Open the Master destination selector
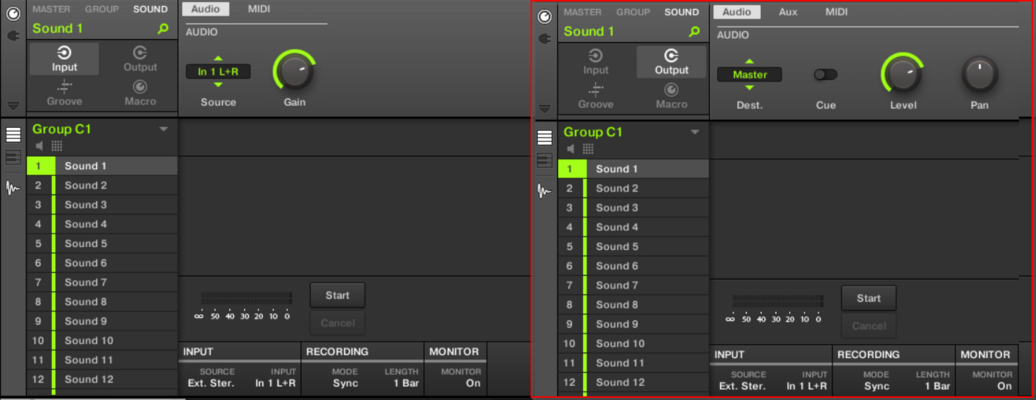Image resolution: width=1036 pixels, height=400 pixels. 749,75
